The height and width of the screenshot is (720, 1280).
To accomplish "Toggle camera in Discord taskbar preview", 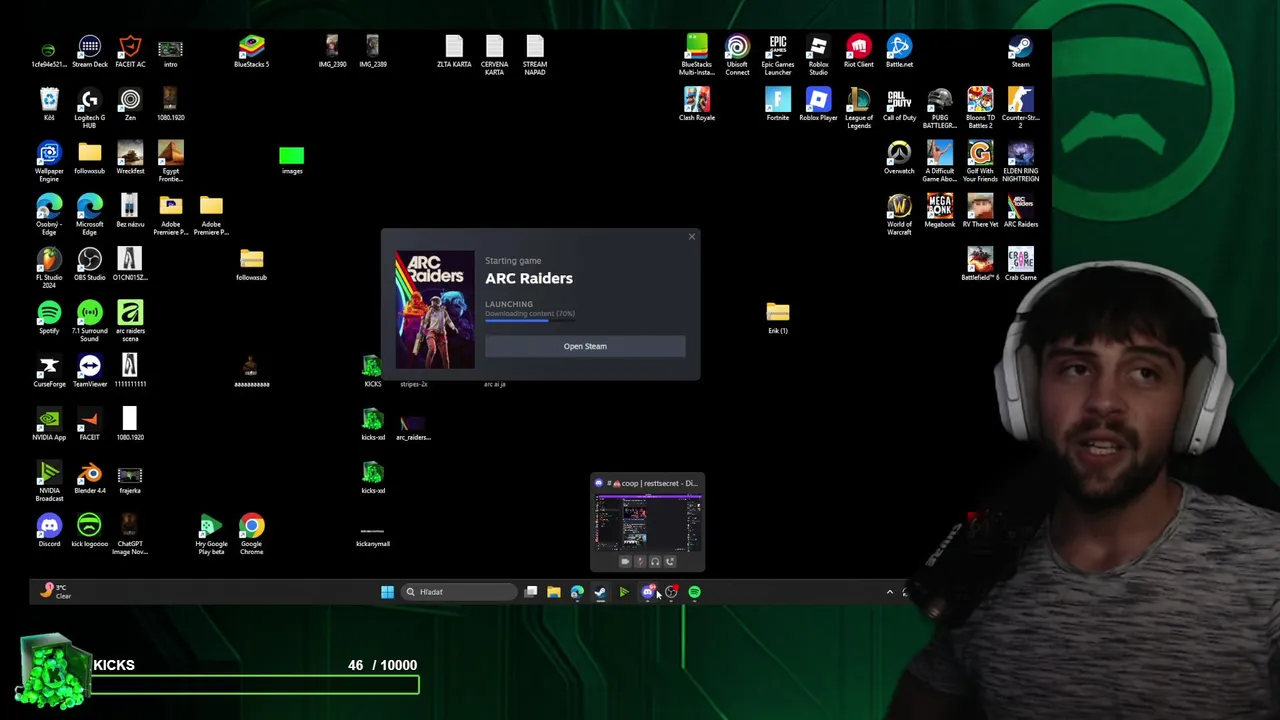I will [x=626, y=561].
